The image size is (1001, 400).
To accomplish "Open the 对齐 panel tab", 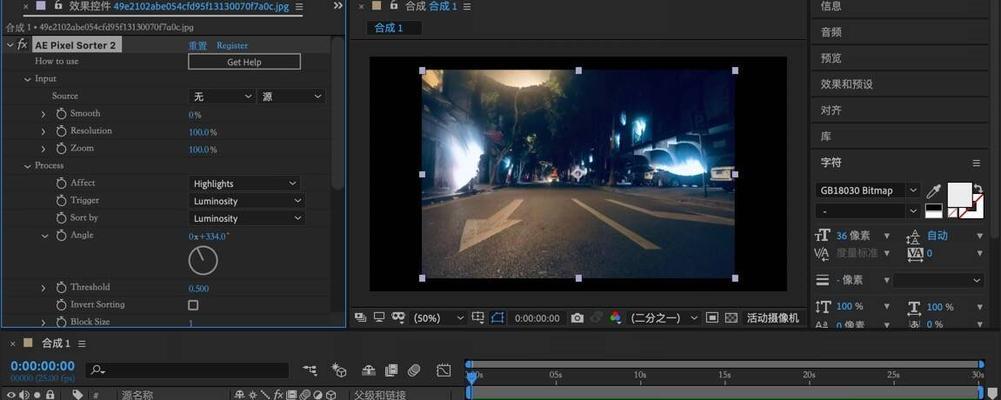I will click(x=831, y=110).
